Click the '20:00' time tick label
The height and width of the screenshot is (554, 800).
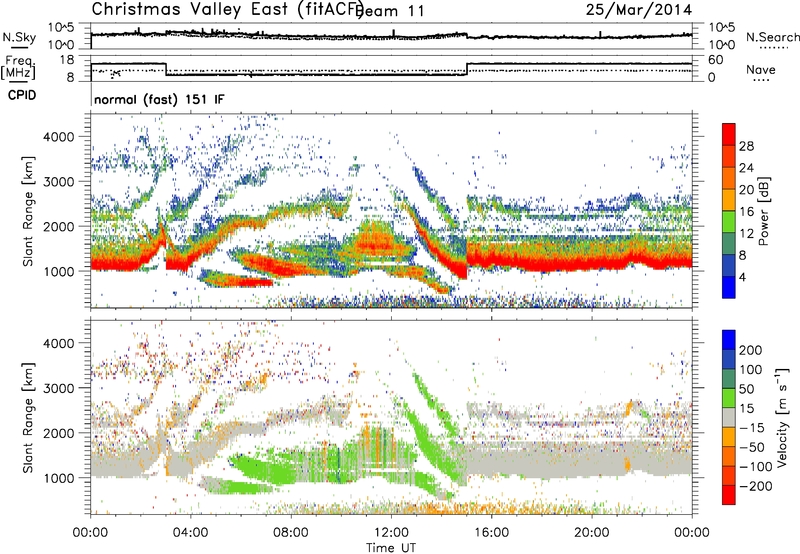tap(592, 533)
